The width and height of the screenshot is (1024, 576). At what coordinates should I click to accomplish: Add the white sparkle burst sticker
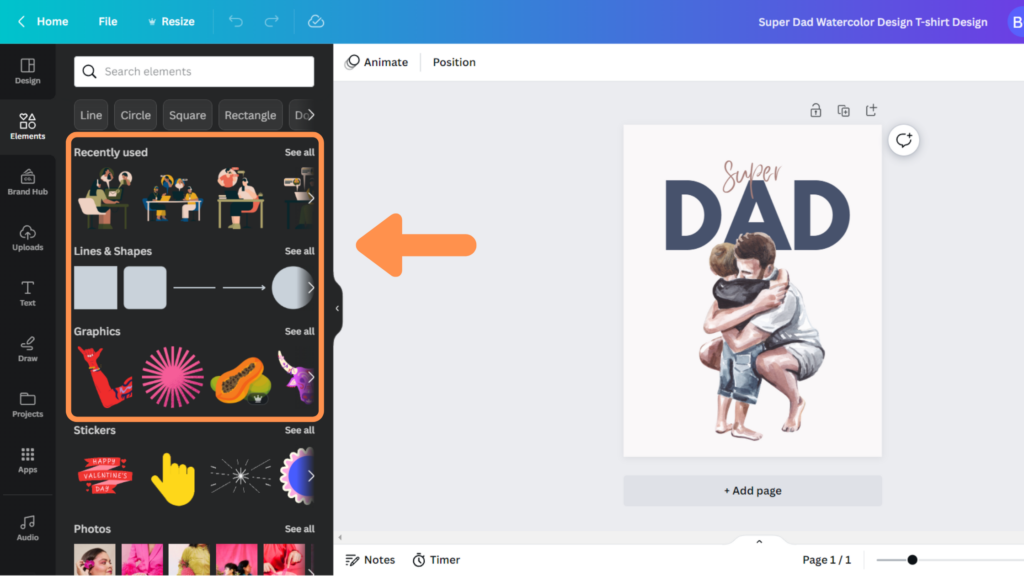[x=240, y=476]
